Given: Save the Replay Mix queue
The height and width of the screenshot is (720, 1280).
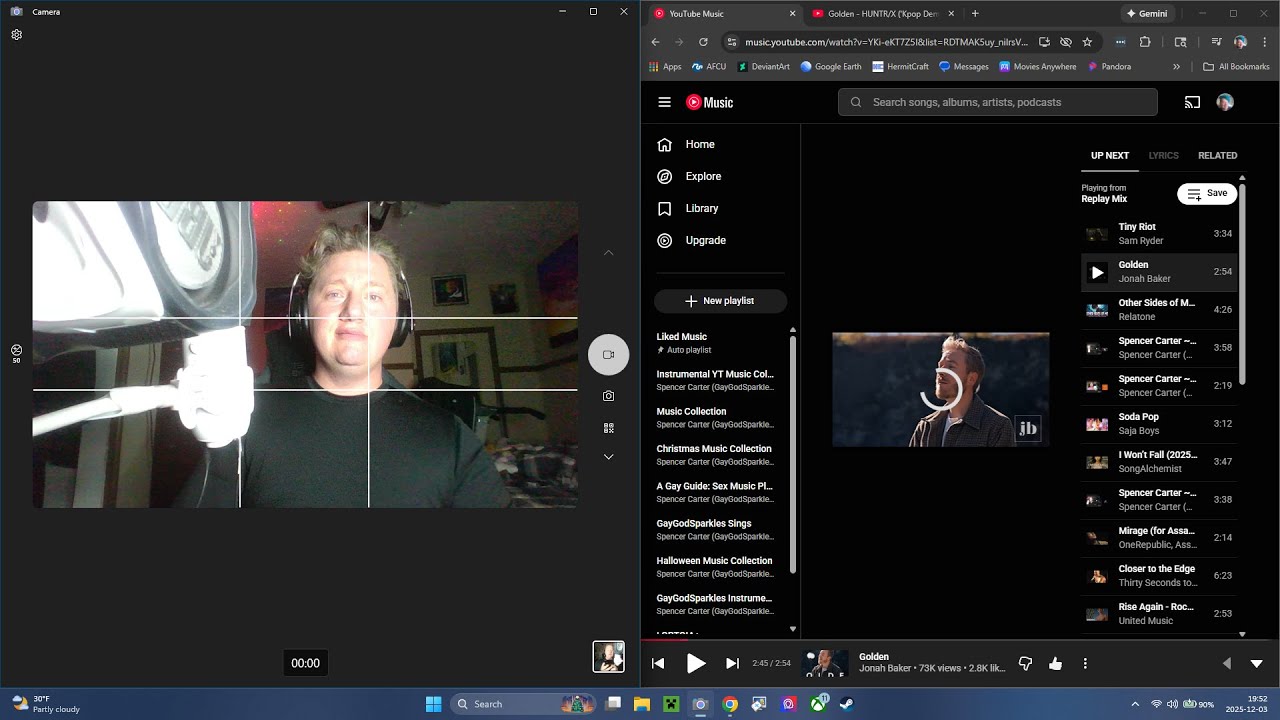Looking at the screenshot, I should pos(1207,194).
